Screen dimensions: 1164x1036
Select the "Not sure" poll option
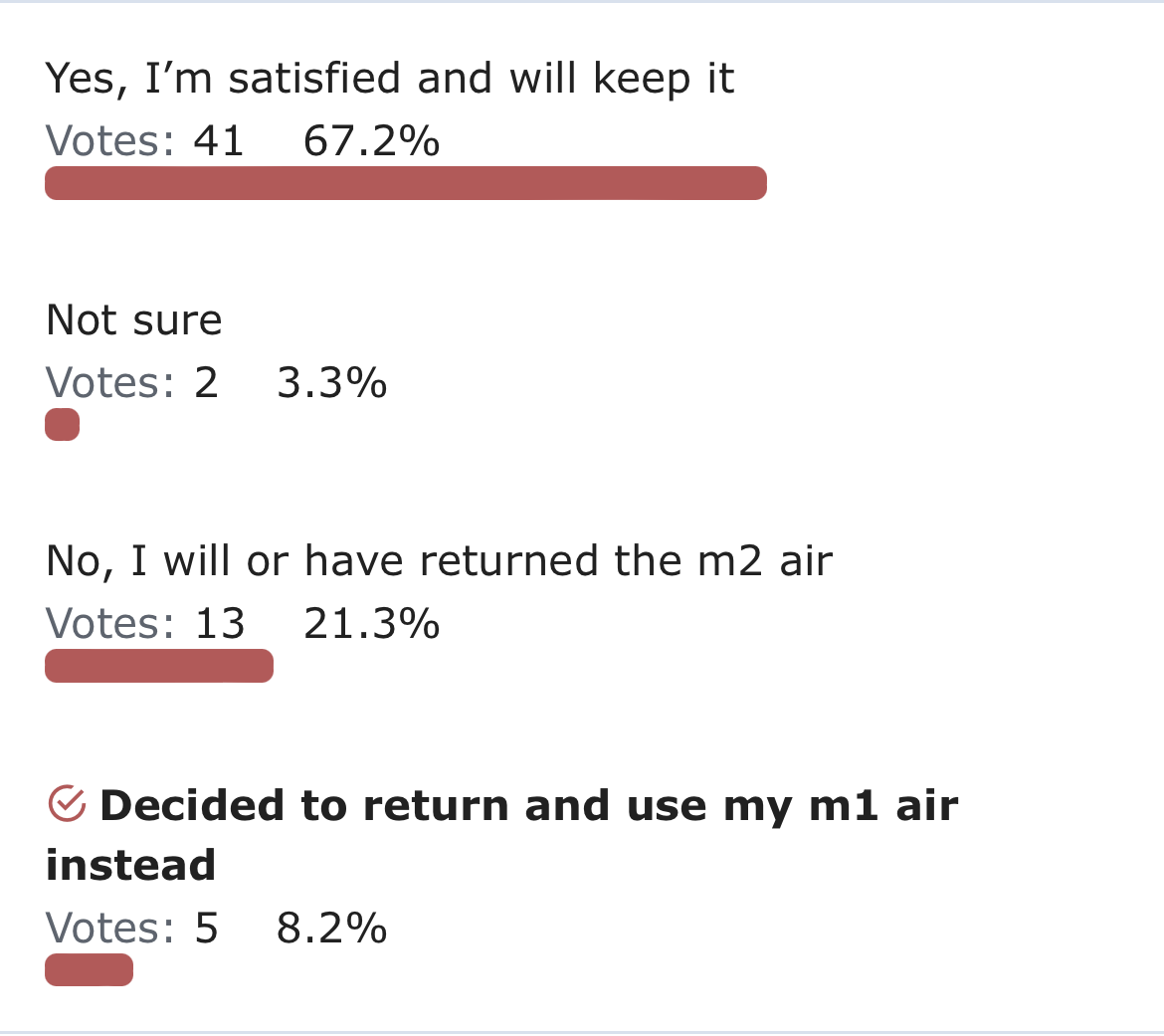pos(133,320)
